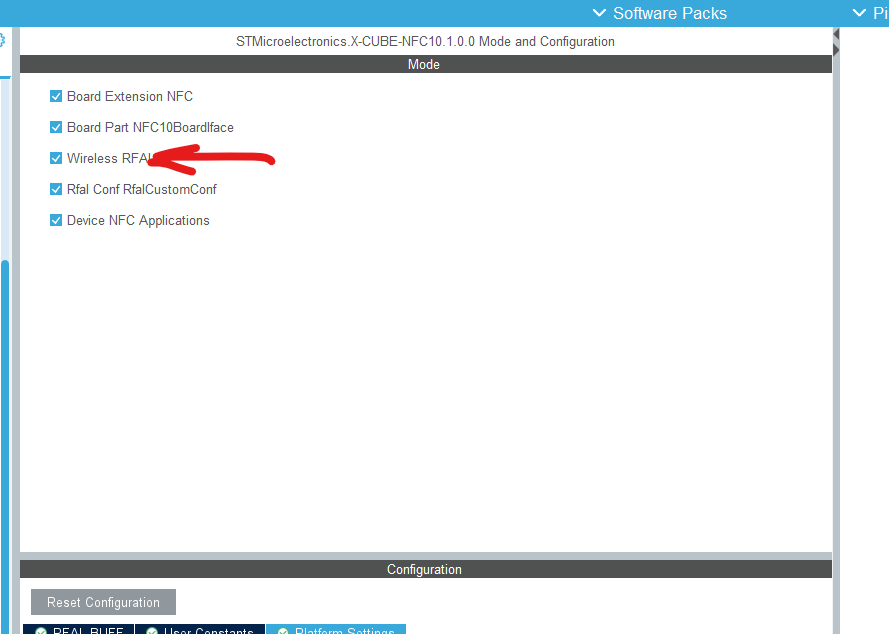Click the Device NFC Applications label
The height and width of the screenshot is (634, 889).
[138, 221]
